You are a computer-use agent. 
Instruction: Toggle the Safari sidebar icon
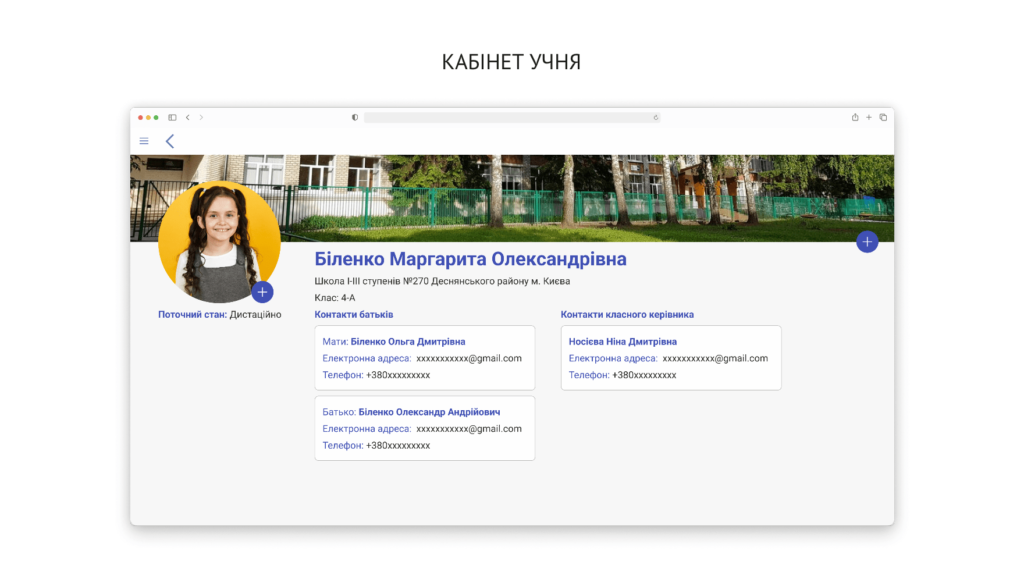(172, 118)
